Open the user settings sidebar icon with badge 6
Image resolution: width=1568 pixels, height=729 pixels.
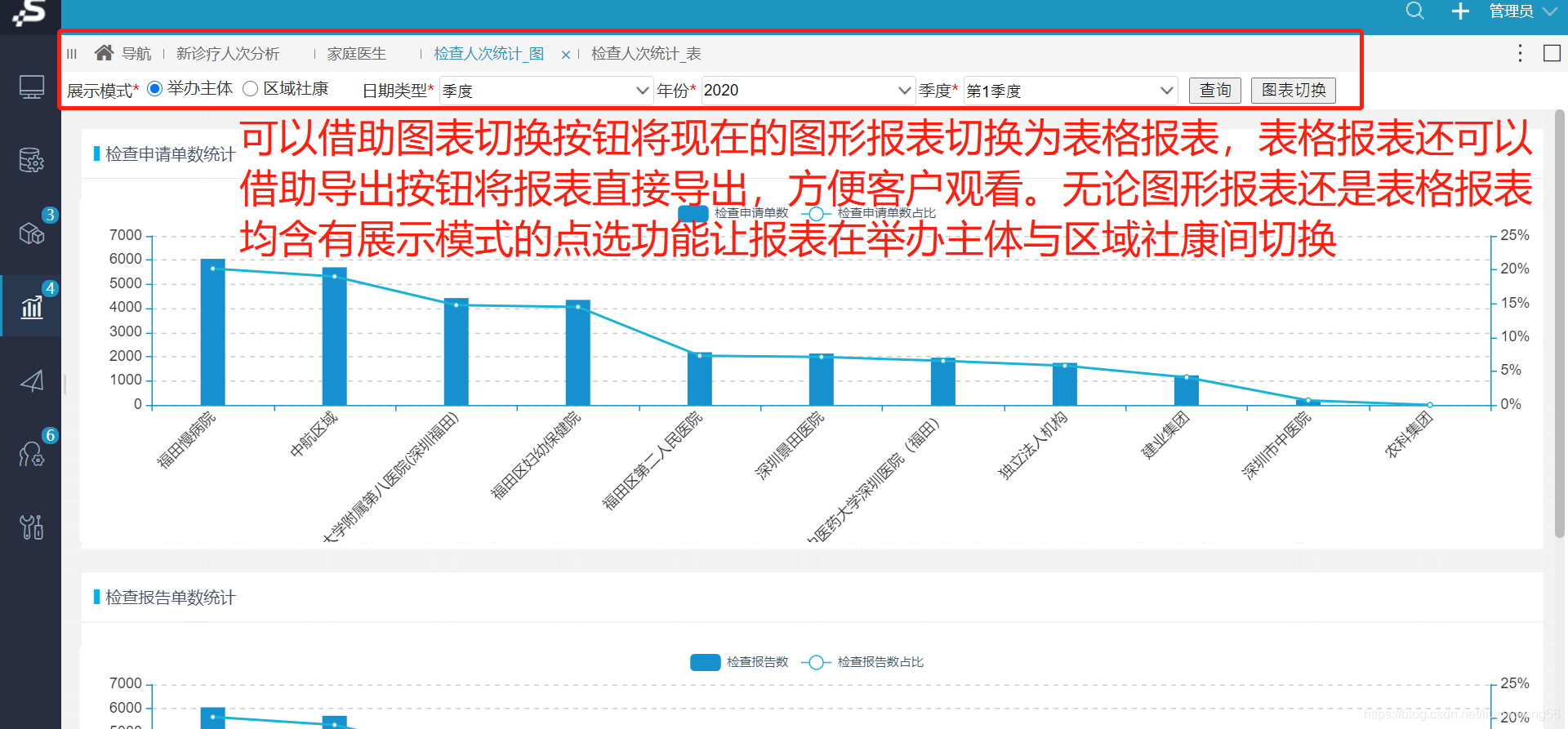[31, 454]
